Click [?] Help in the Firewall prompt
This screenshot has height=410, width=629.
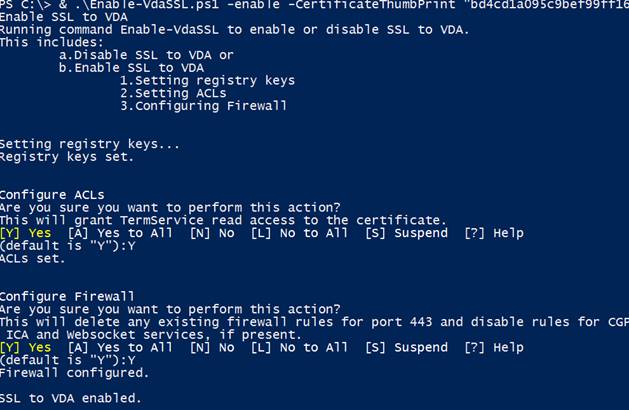coord(494,347)
